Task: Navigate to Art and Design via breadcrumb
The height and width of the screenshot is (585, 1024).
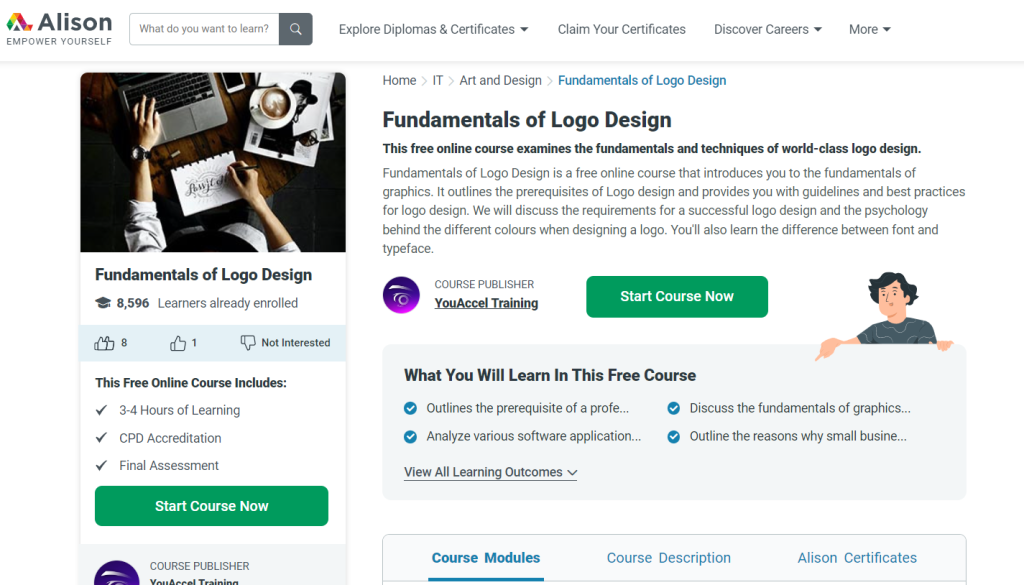Action: pyautogui.click(x=500, y=80)
